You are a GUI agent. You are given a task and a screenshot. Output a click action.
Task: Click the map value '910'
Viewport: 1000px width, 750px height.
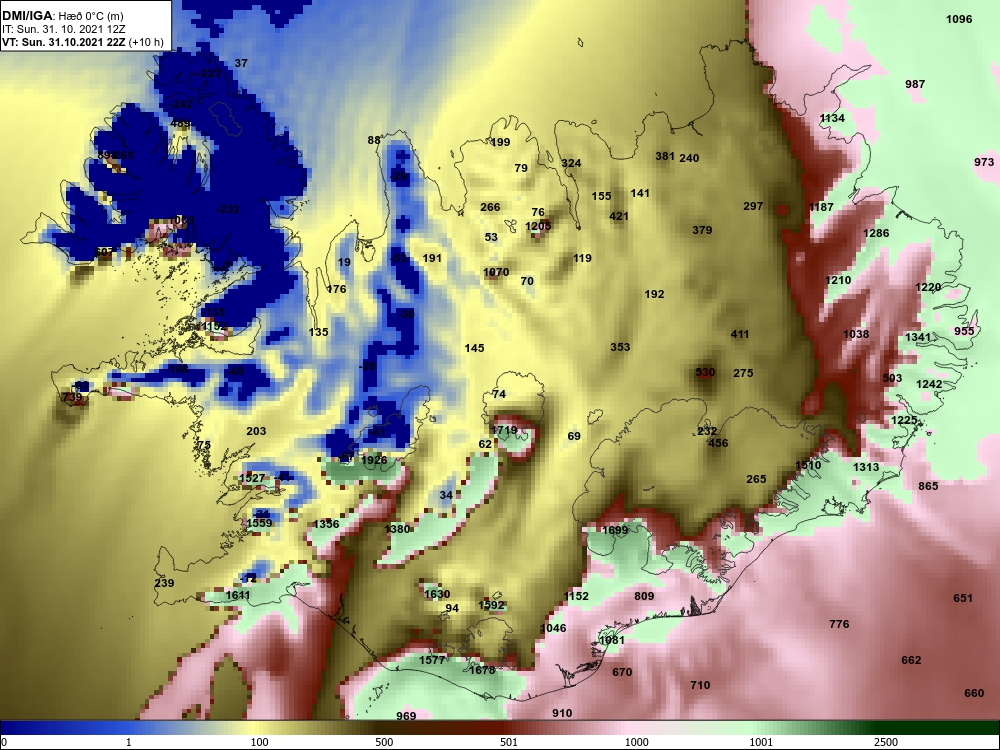[x=562, y=713]
